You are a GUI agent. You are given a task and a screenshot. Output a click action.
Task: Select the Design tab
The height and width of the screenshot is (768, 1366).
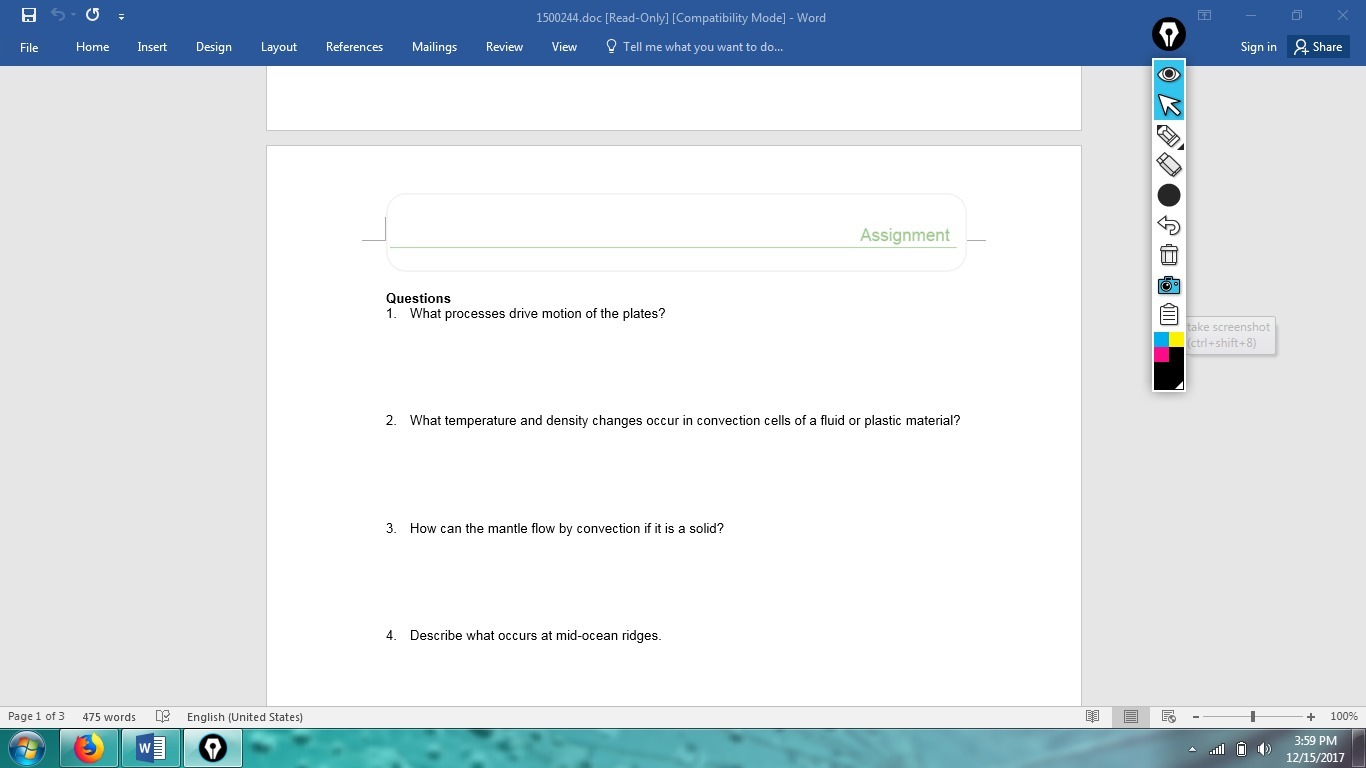tap(213, 47)
